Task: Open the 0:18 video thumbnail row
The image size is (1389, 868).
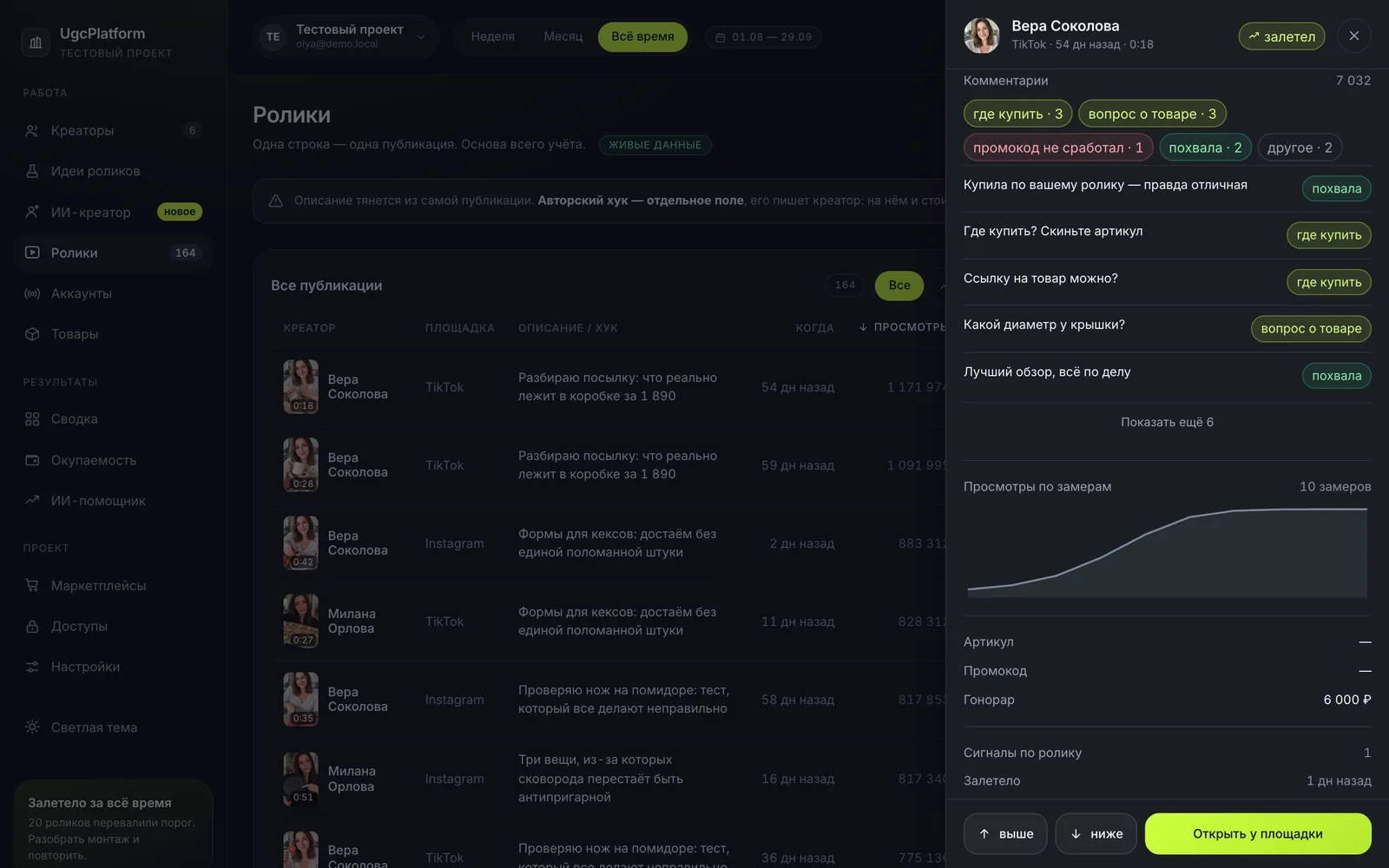Action: [x=300, y=387]
